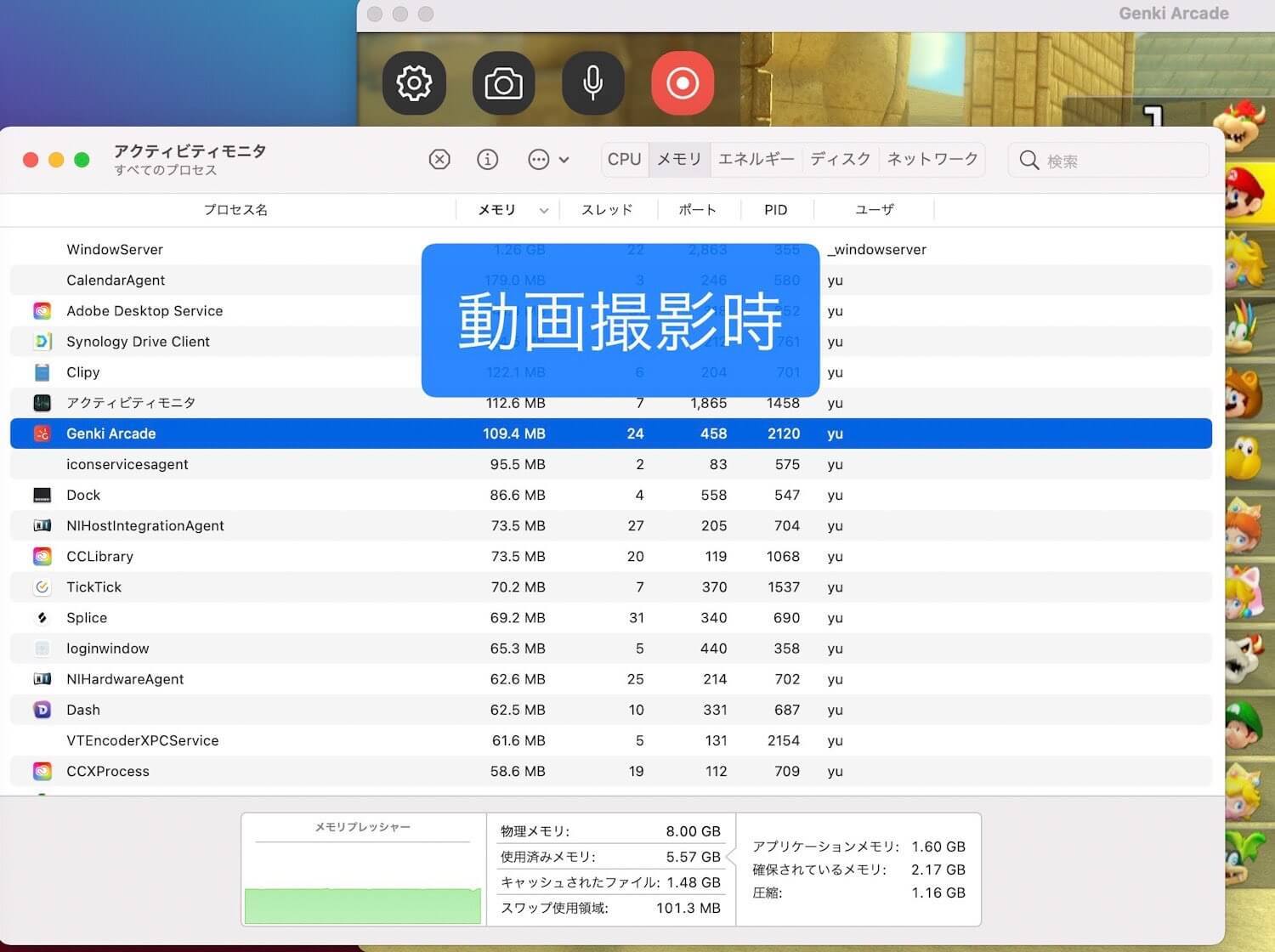Click the Splice icon
This screenshot has width=1275, height=952.
click(x=42, y=618)
